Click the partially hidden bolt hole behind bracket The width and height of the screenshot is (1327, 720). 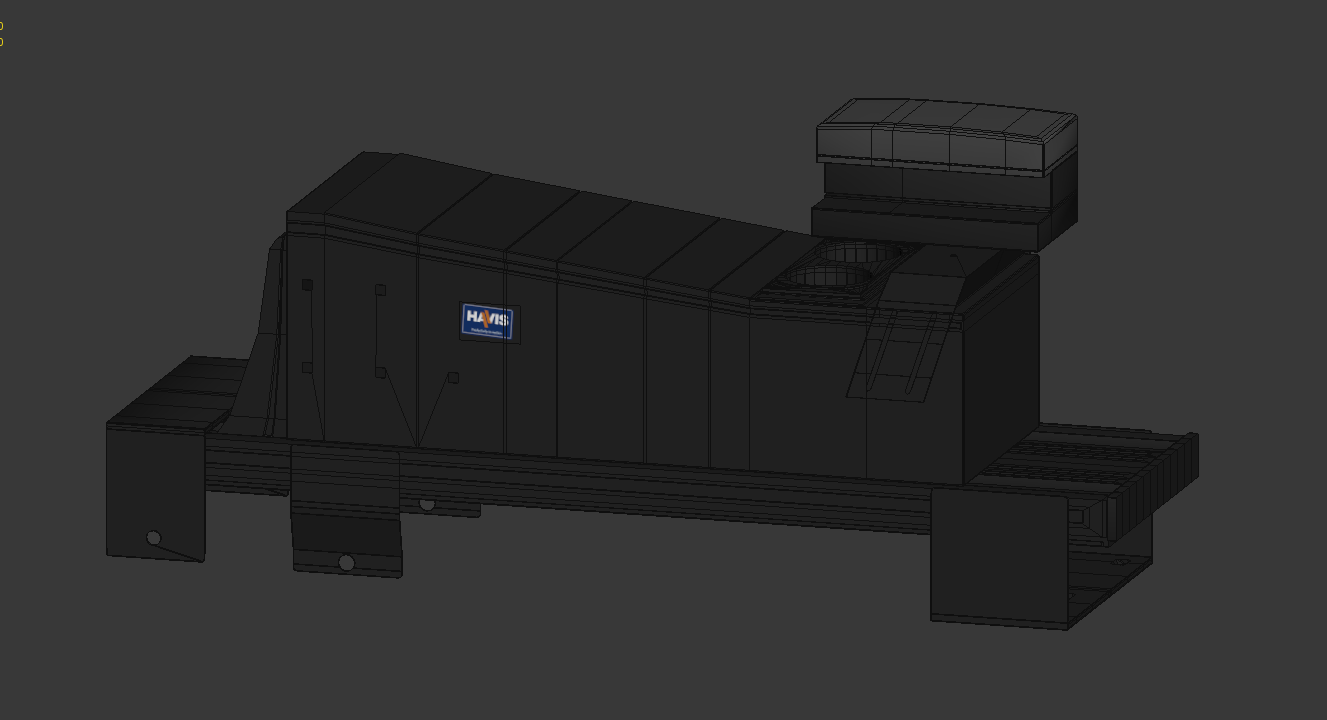(x=427, y=504)
